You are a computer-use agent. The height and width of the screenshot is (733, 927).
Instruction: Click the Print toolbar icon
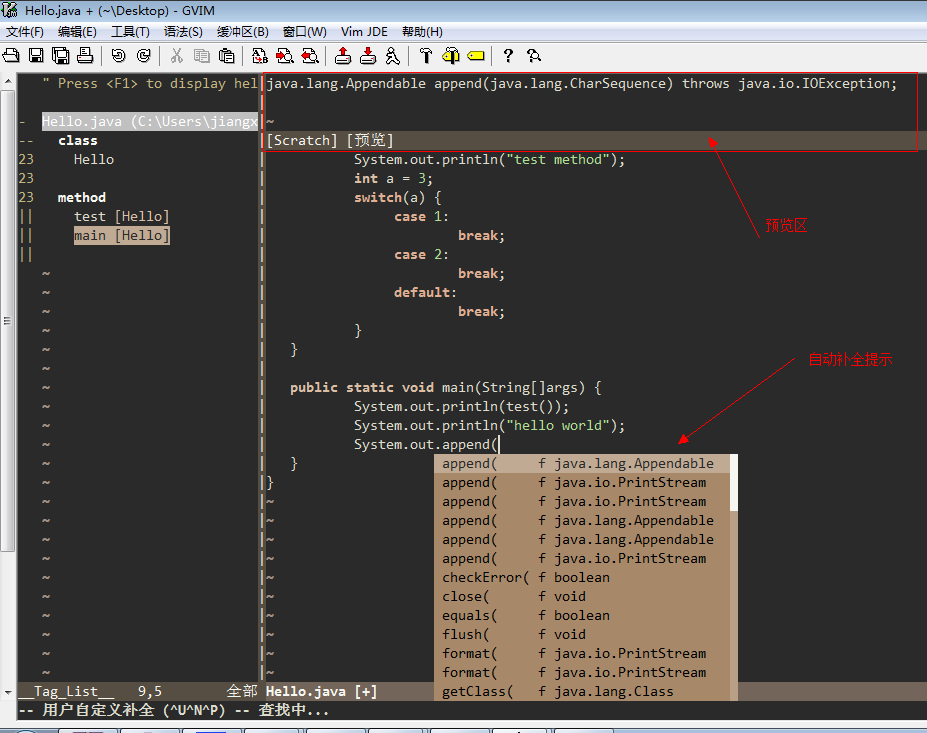tap(86, 57)
